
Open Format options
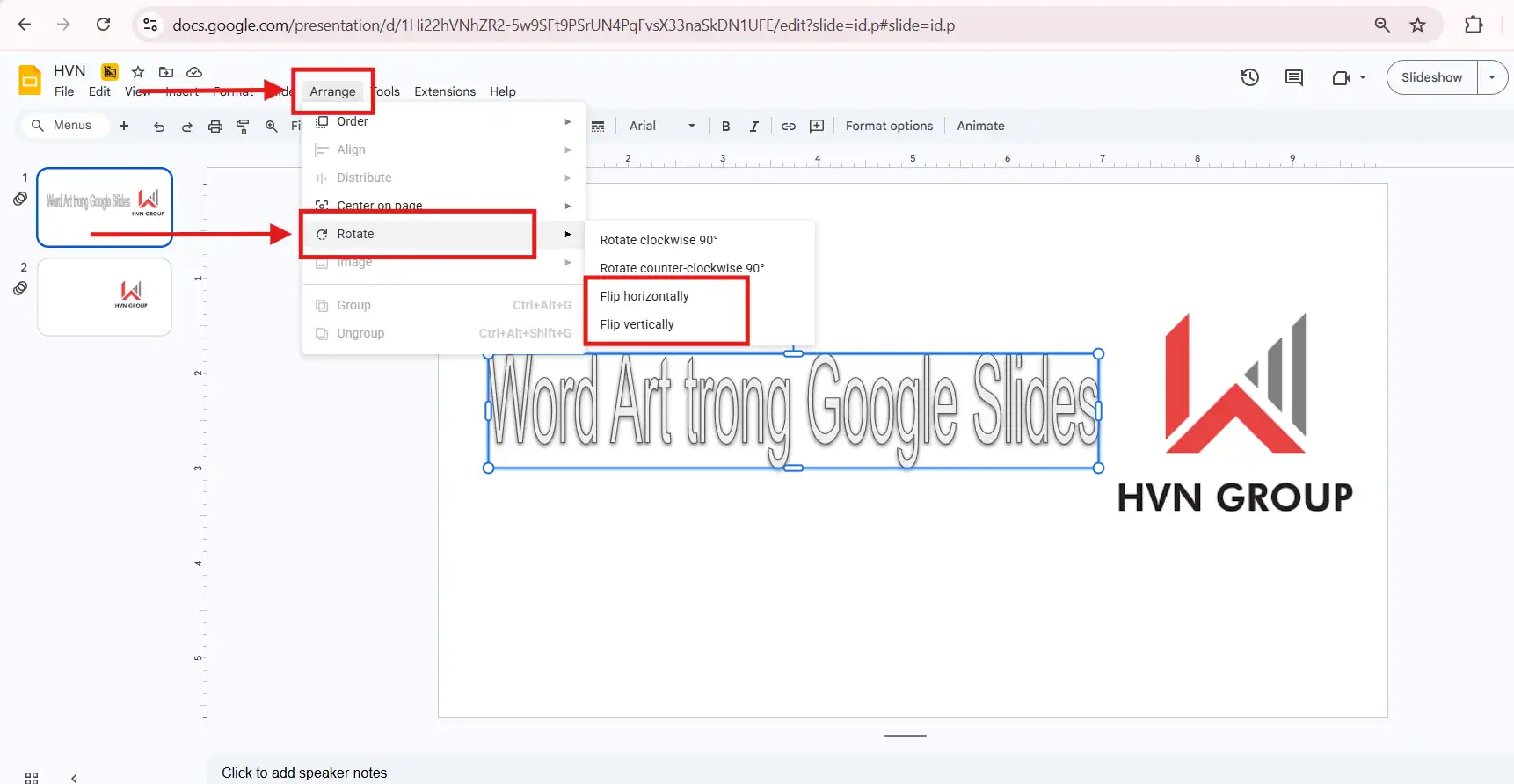tap(889, 126)
